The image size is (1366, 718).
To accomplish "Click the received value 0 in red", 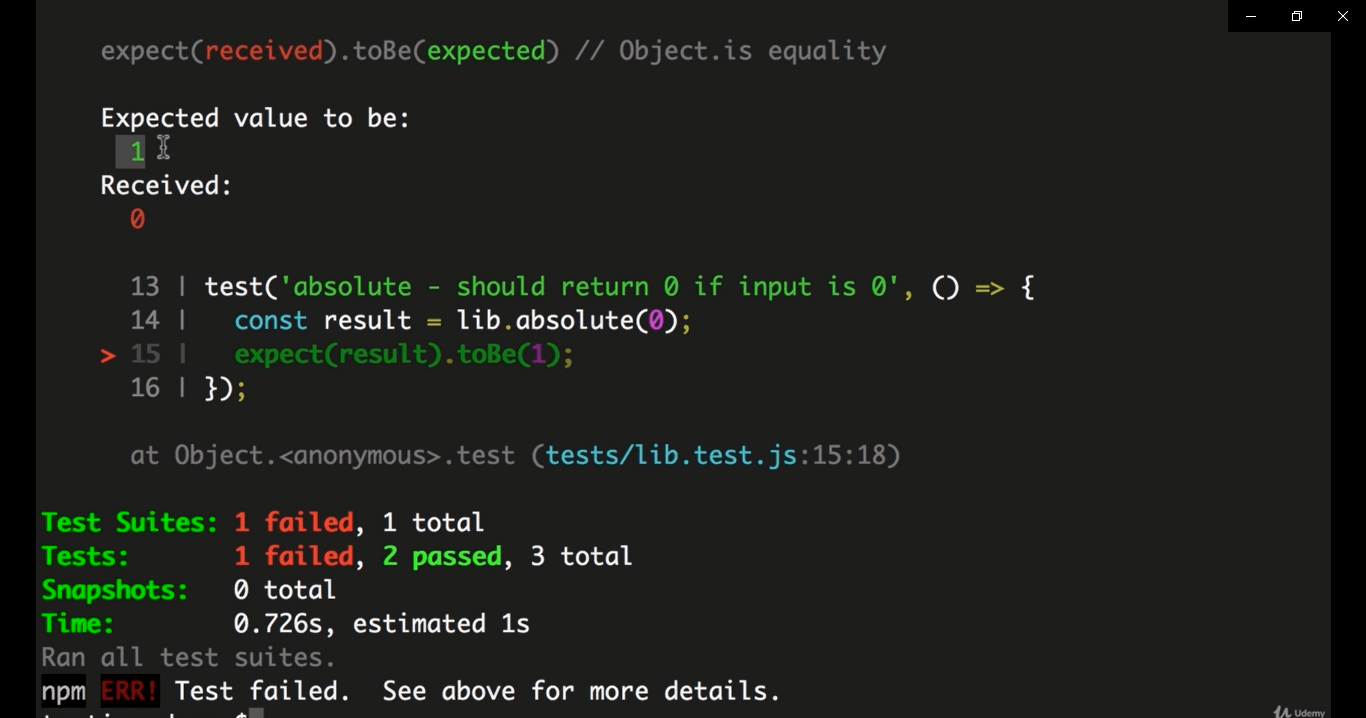I will coord(137,219).
